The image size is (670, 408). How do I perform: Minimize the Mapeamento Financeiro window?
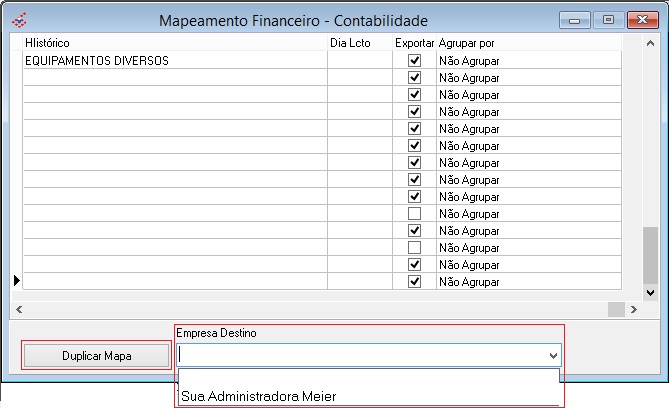pos(575,20)
